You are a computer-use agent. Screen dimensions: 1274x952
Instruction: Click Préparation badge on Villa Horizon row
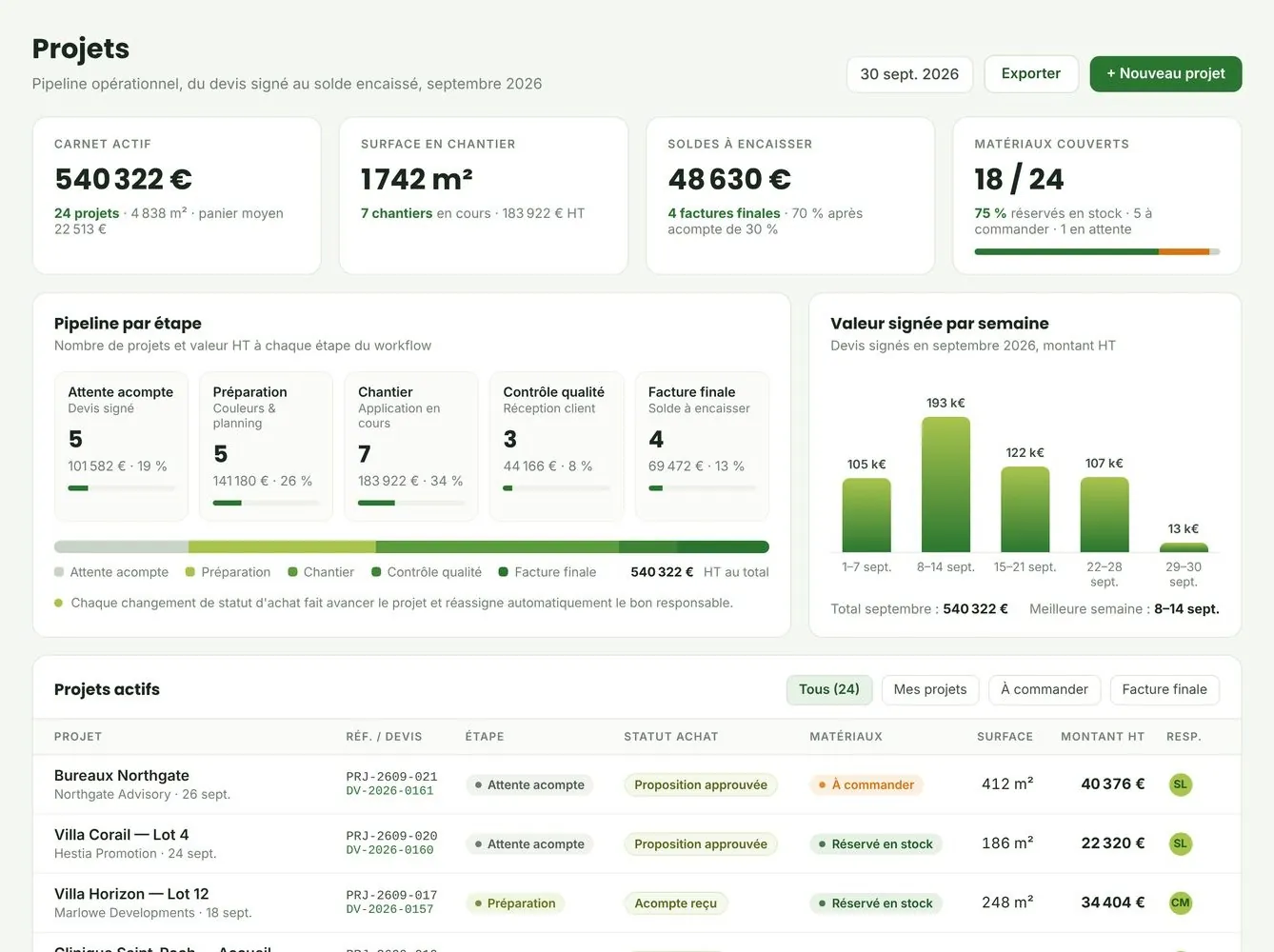(515, 903)
